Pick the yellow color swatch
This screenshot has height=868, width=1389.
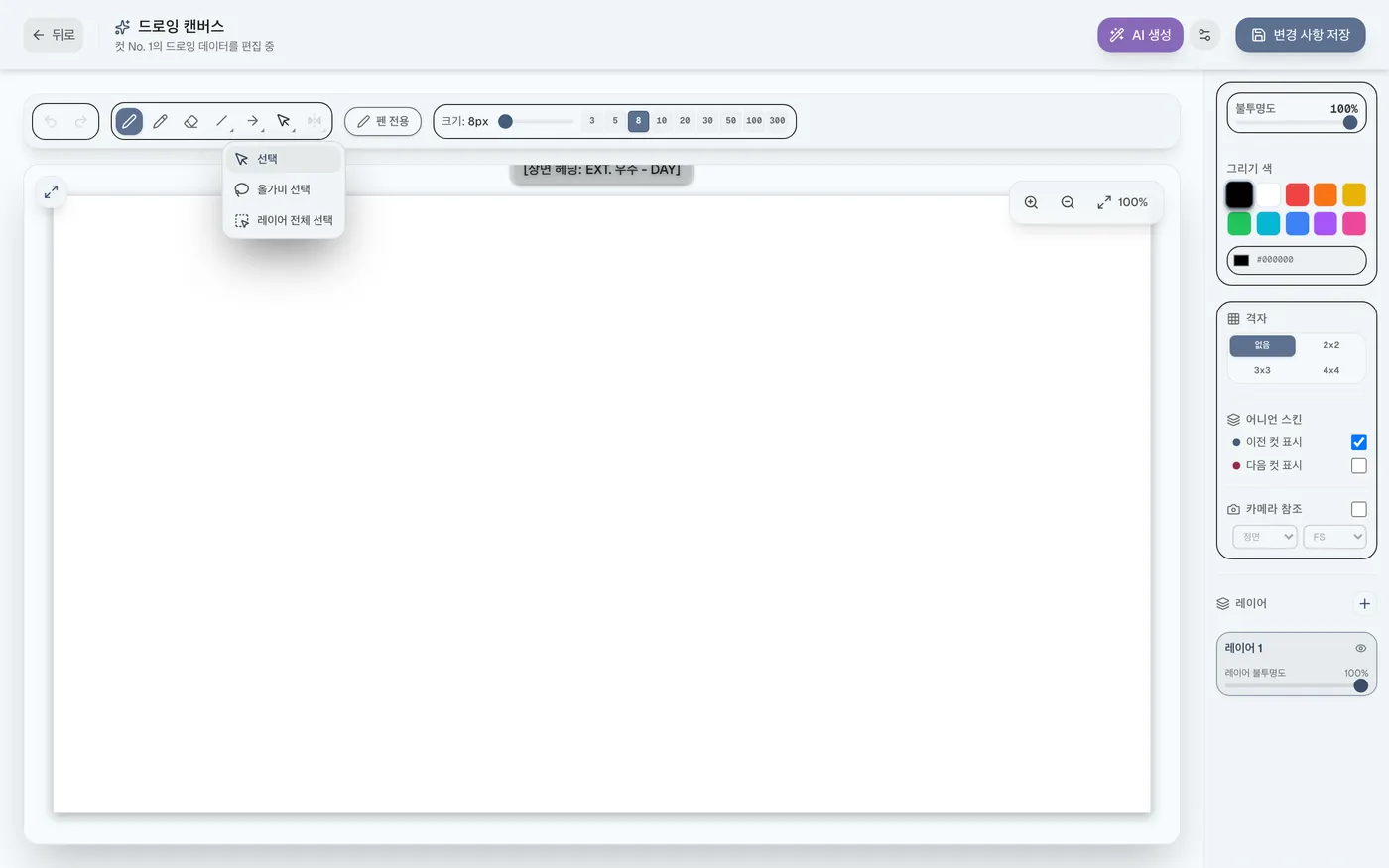coord(1354,194)
